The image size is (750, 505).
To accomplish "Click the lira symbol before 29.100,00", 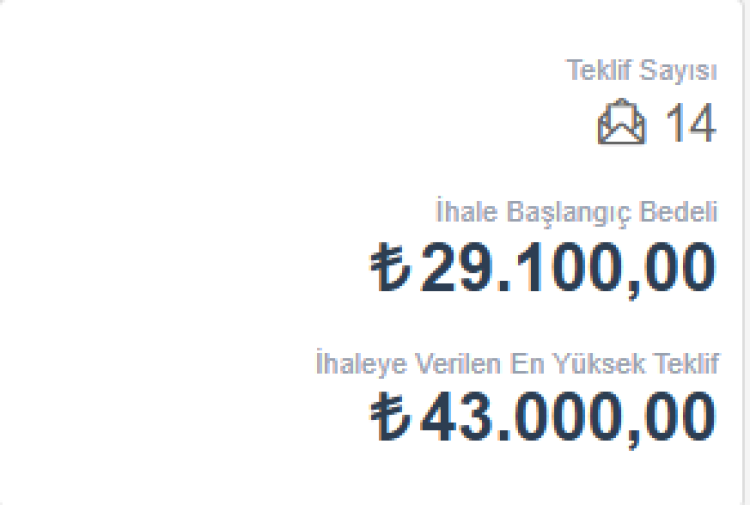I will click(390, 269).
